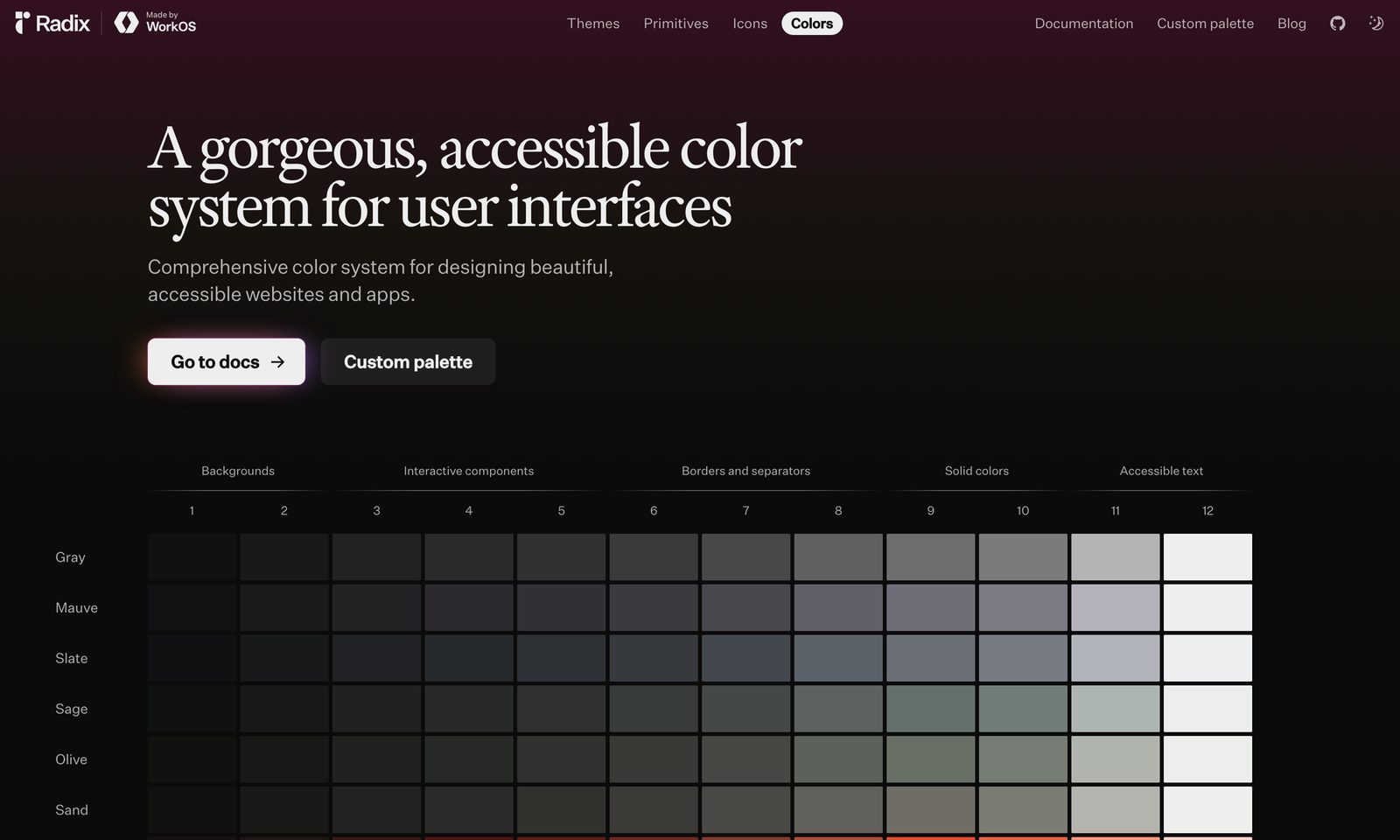Screen dimensions: 1400x840
Task: Pick the Sand step 8 swatch
Action: coord(838,810)
